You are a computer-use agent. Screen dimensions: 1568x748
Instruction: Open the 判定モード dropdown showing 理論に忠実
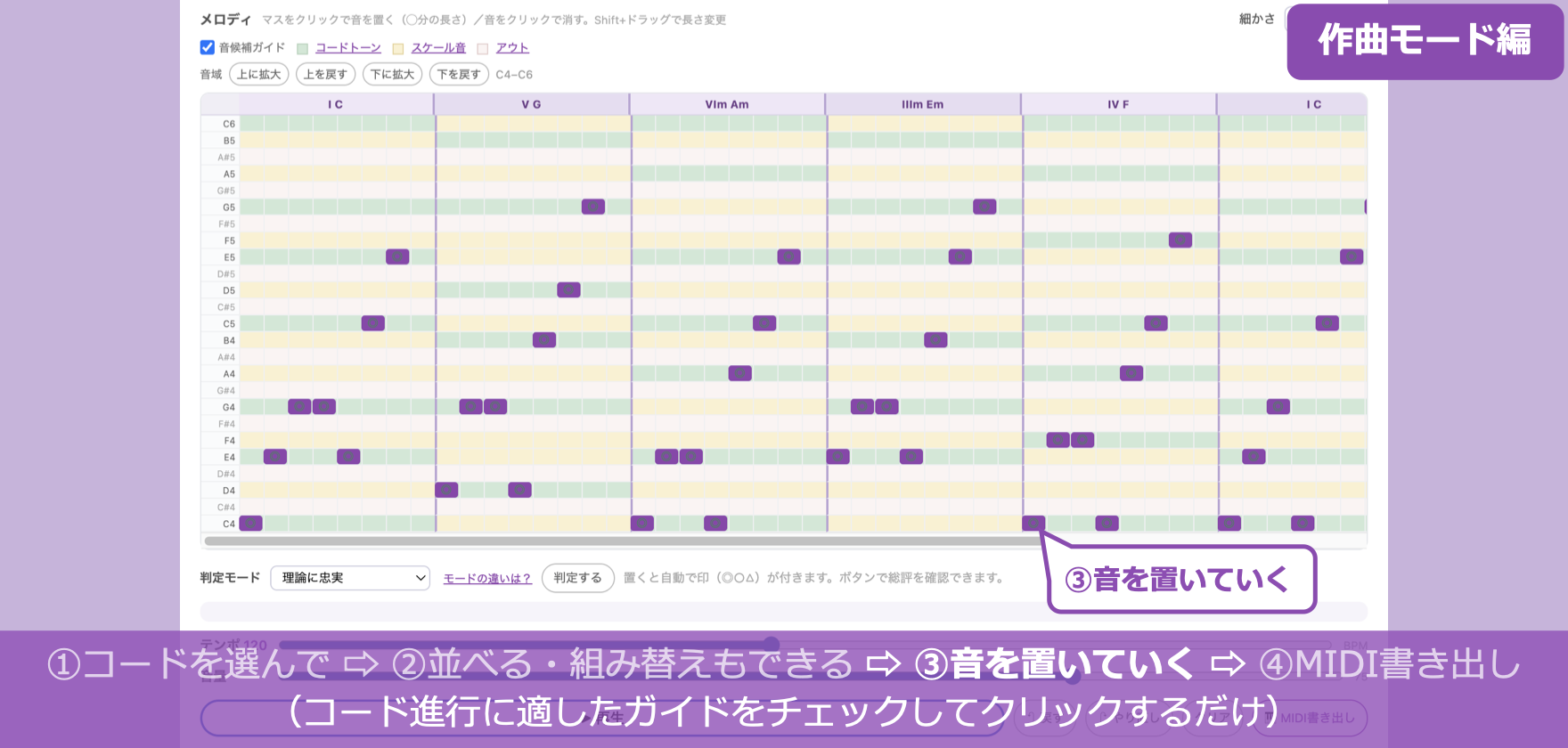pyautogui.click(x=350, y=578)
